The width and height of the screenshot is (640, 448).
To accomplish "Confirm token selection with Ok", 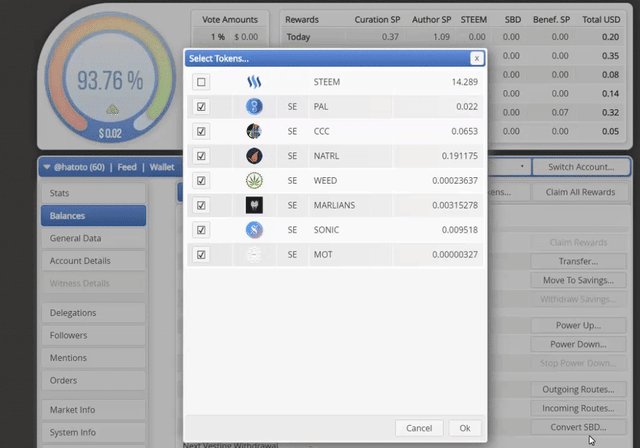I will [x=464, y=428].
